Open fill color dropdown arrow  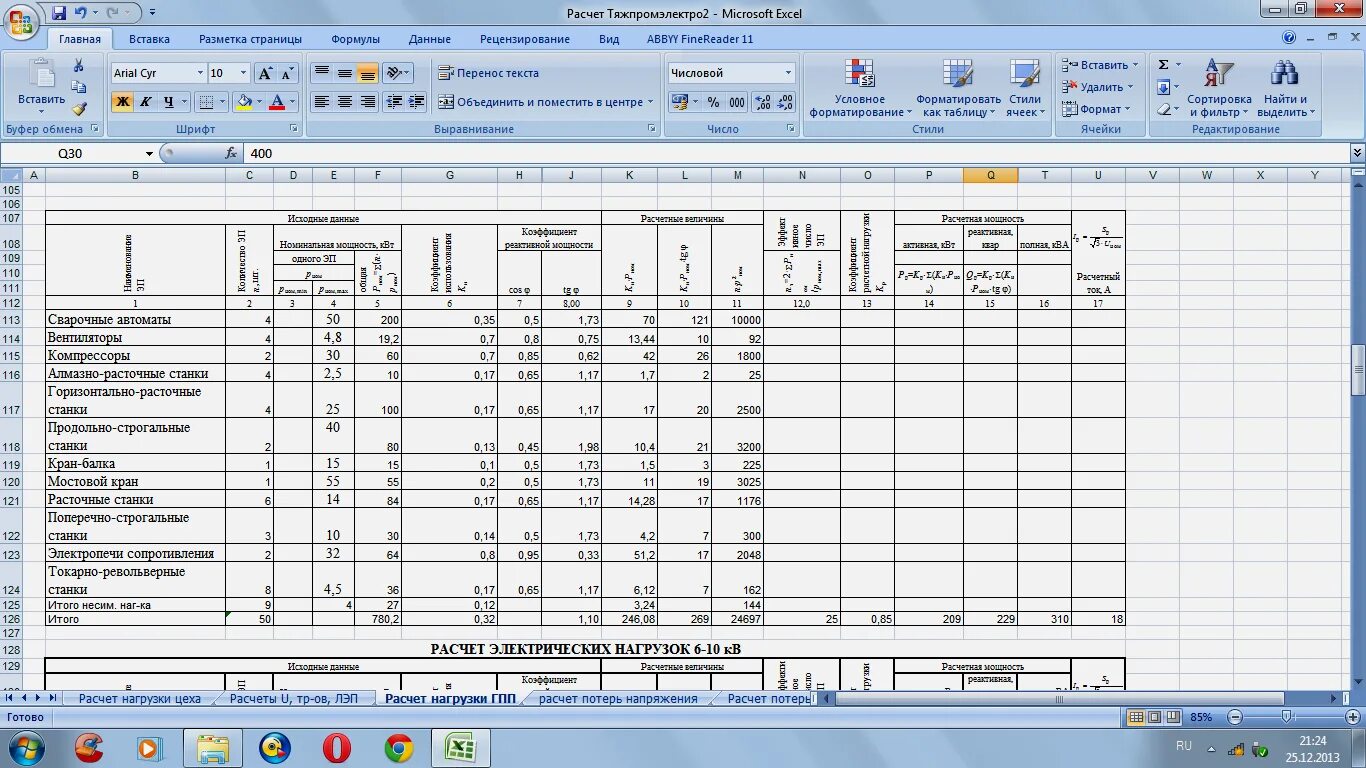259,102
